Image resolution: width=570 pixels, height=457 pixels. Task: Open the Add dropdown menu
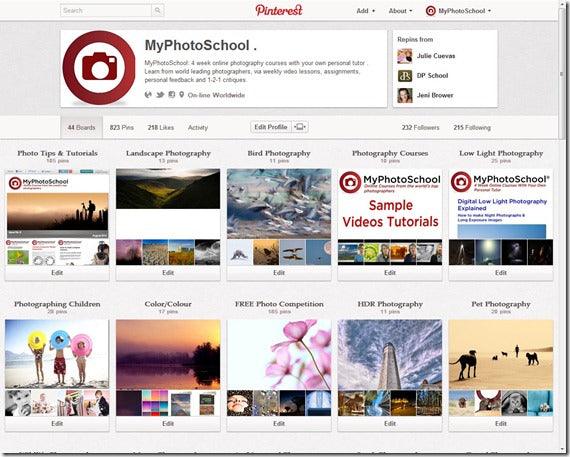coord(365,11)
